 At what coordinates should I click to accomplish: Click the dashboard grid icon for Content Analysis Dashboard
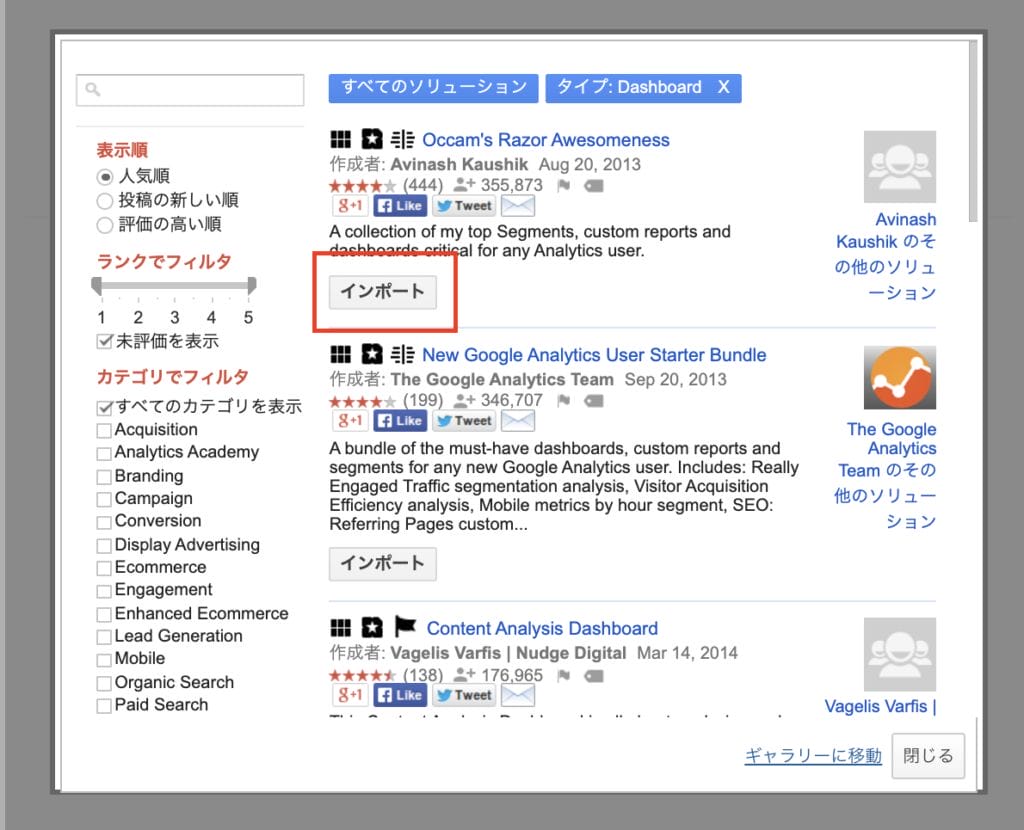340,628
